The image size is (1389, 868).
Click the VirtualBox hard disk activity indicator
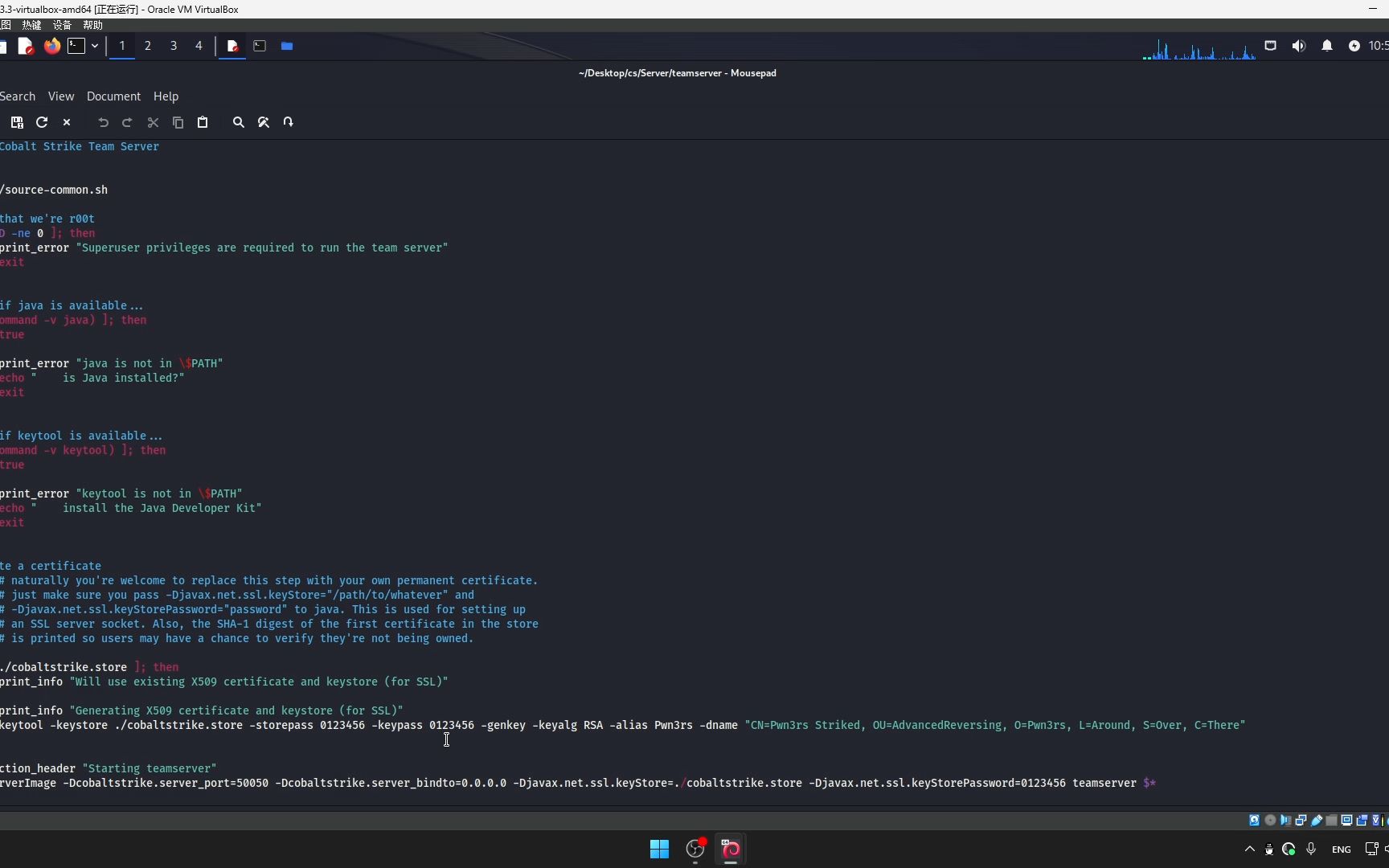(x=1254, y=821)
